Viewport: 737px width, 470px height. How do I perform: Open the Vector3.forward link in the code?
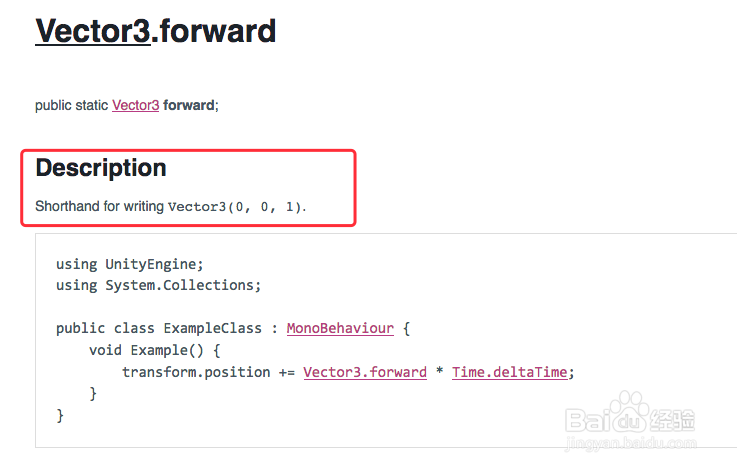tap(365, 372)
